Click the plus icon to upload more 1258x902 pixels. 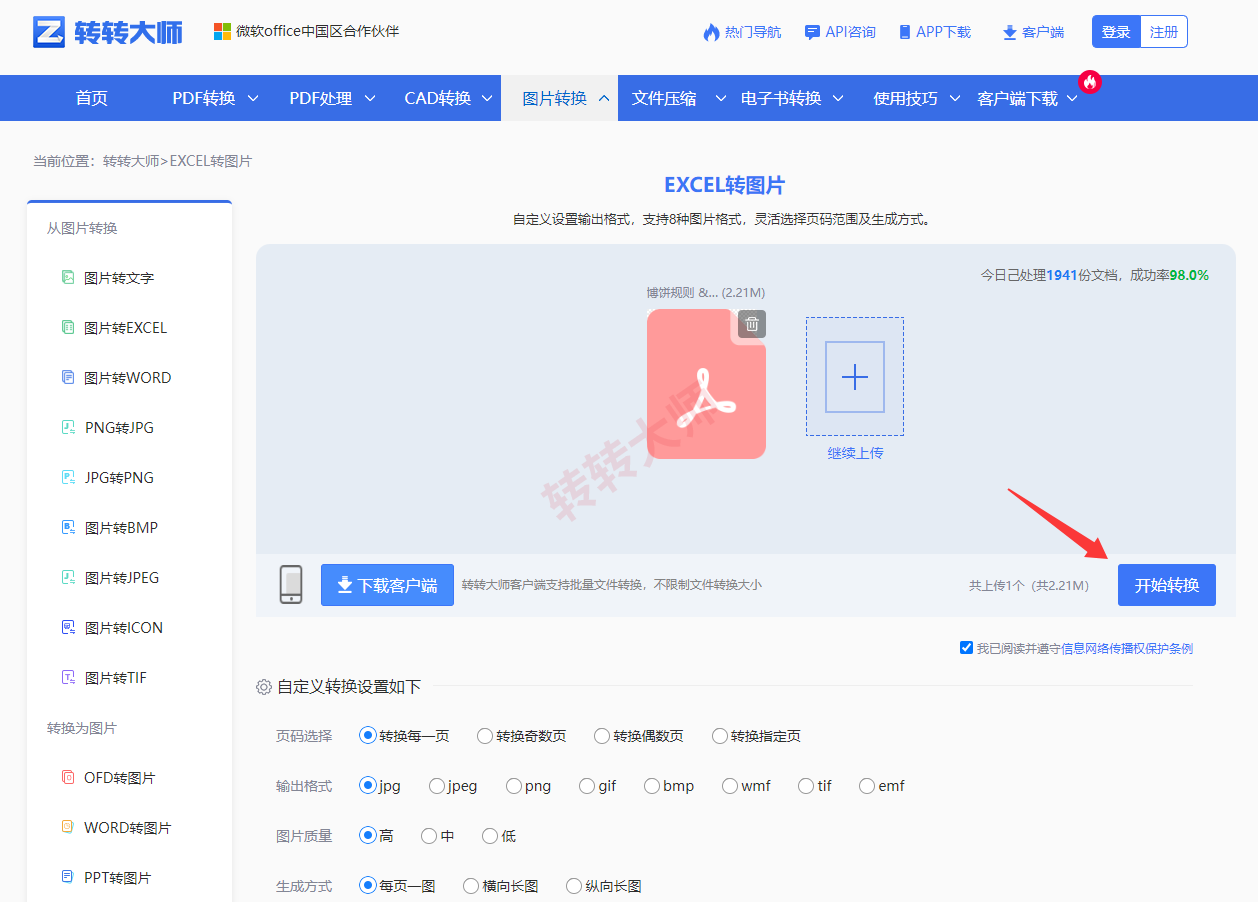click(855, 377)
